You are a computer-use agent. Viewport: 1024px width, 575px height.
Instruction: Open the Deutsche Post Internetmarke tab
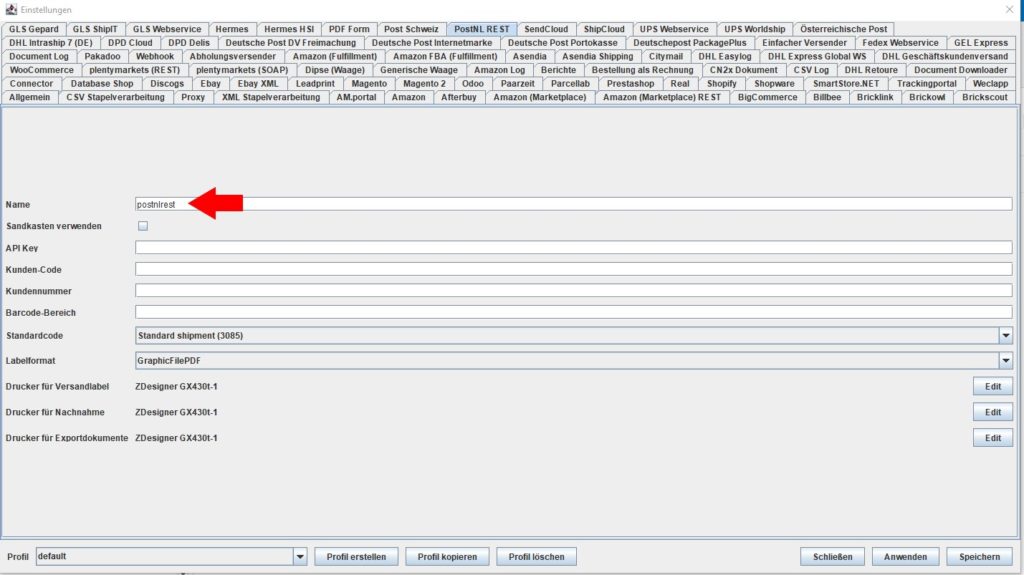tap(432, 42)
